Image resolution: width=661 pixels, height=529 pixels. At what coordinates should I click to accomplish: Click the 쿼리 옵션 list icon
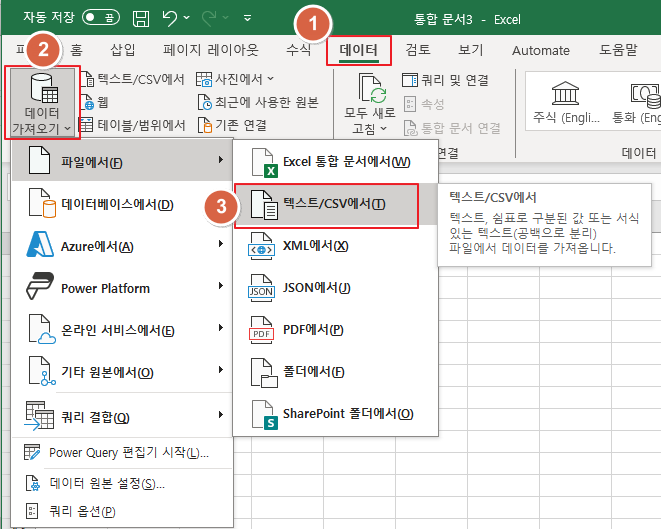click(x=32, y=511)
